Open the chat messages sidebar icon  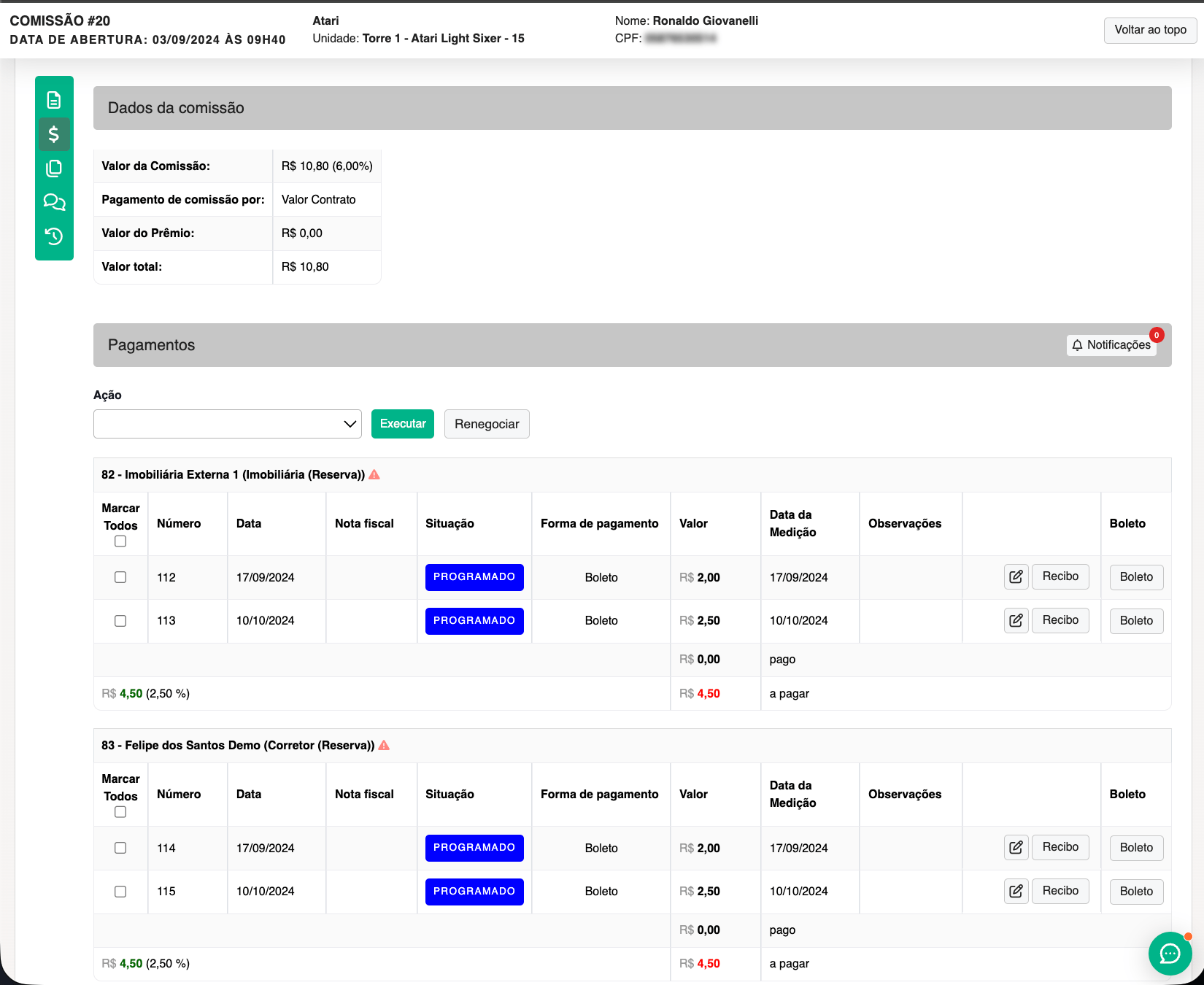pyautogui.click(x=54, y=202)
